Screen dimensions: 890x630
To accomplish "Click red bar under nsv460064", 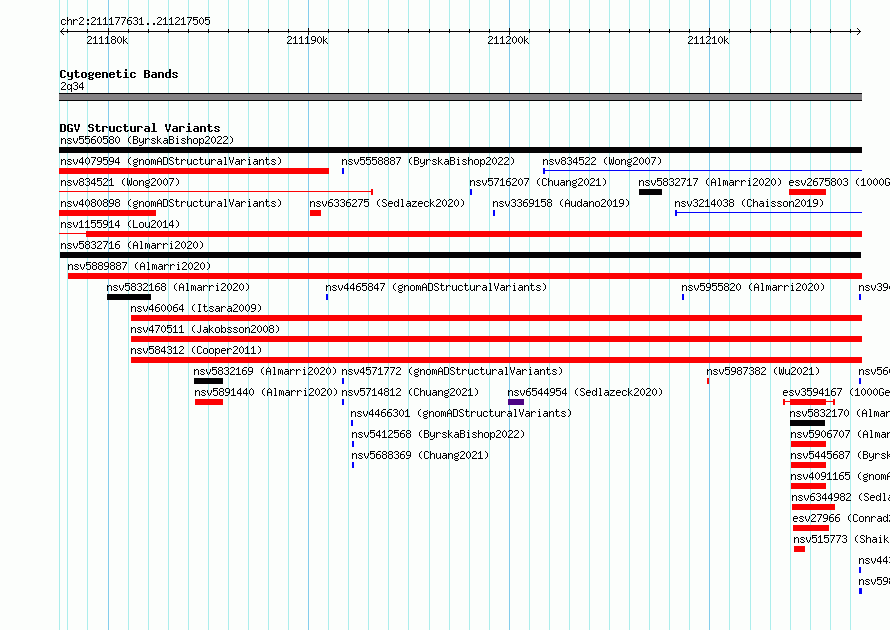I will 497,318.
